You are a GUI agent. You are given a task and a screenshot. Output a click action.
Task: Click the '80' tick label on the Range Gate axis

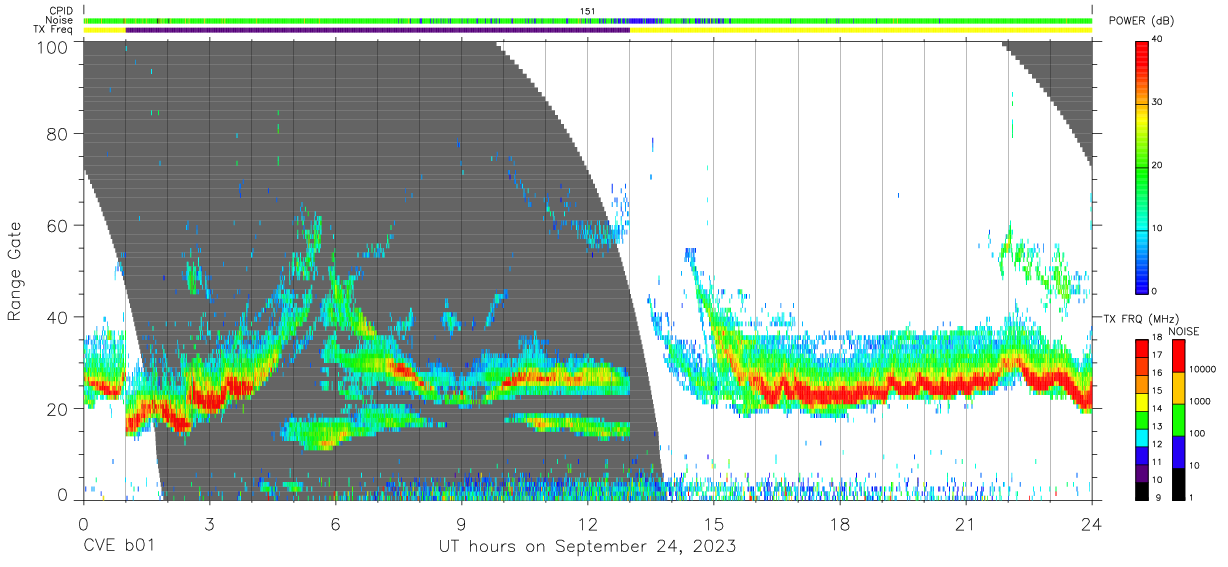click(x=57, y=133)
